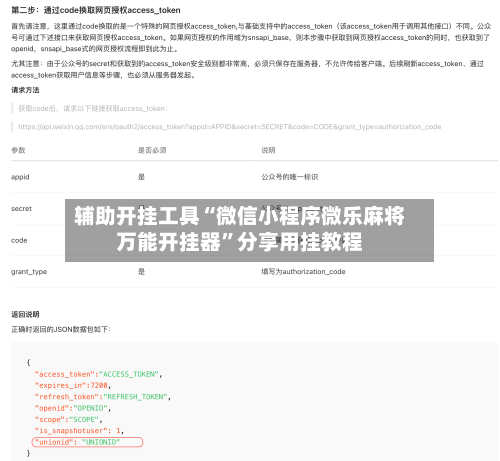Click the line '正确时返回的JSON数据包如下:'
This screenshot has width=500, height=461.
point(61,329)
